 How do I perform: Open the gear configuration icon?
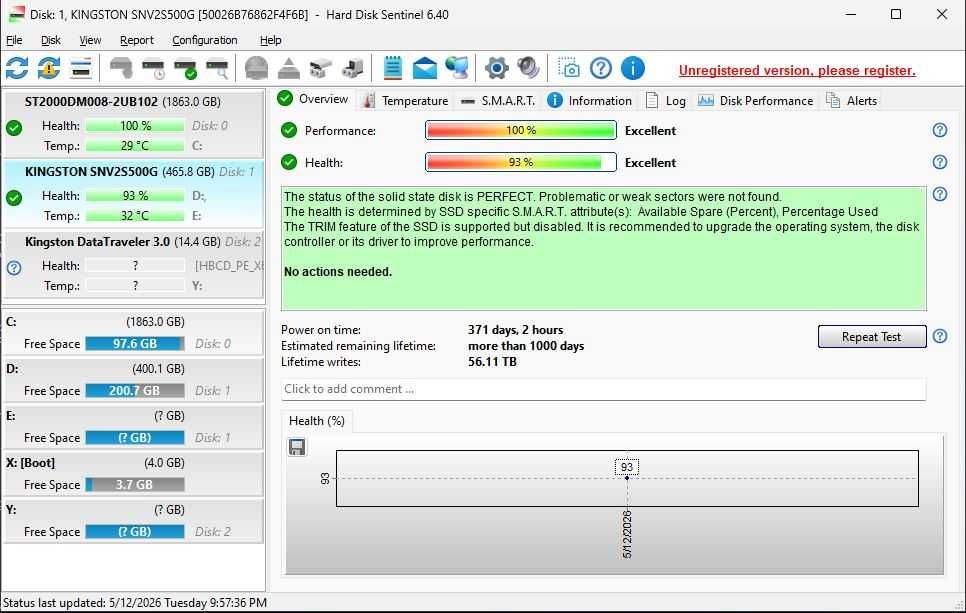tap(497, 68)
